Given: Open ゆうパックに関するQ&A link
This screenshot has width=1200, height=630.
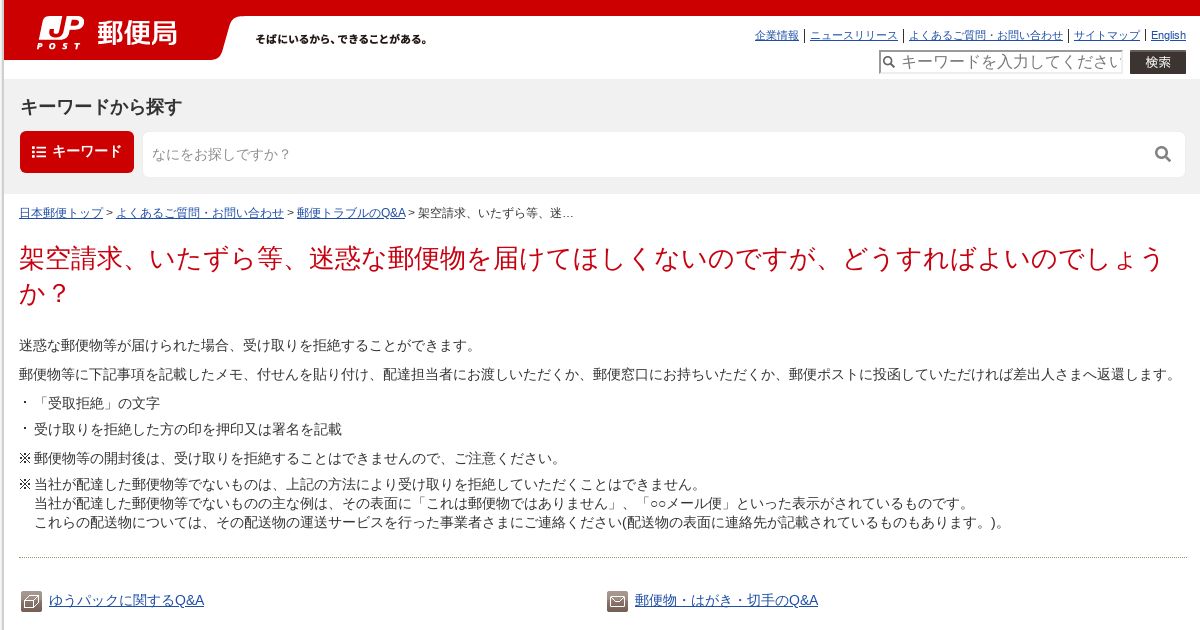Looking at the screenshot, I should tap(126, 600).
